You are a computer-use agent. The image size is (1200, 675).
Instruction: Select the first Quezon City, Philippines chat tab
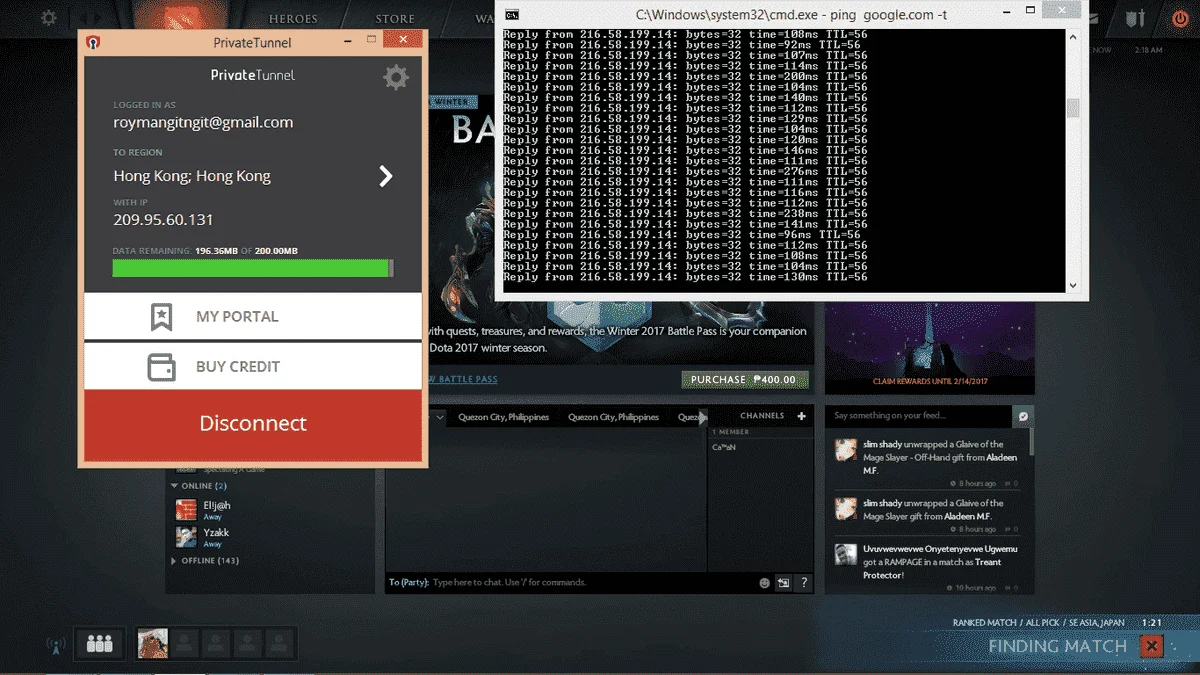pos(503,417)
